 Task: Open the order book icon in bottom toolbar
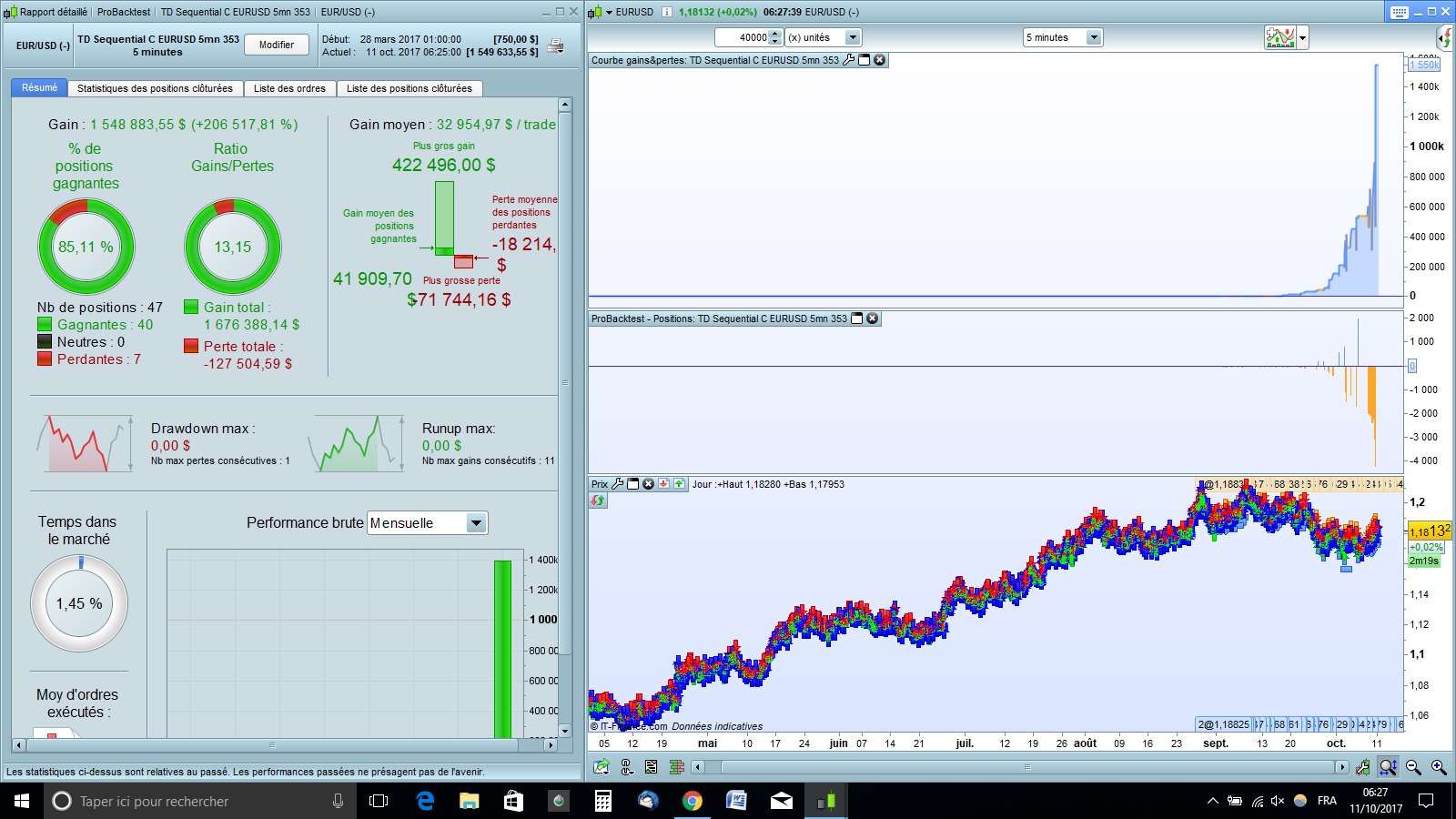tap(676, 767)
